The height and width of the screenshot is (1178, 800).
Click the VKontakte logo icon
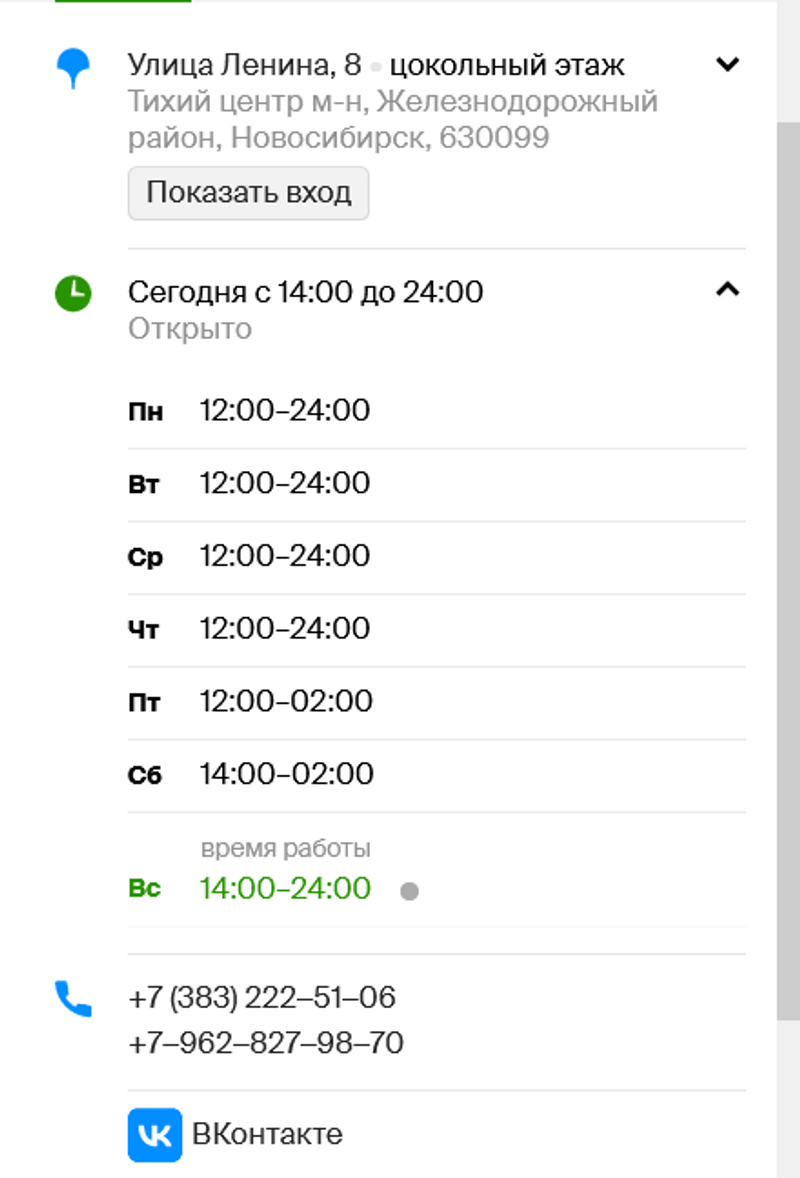[155, 1135]
